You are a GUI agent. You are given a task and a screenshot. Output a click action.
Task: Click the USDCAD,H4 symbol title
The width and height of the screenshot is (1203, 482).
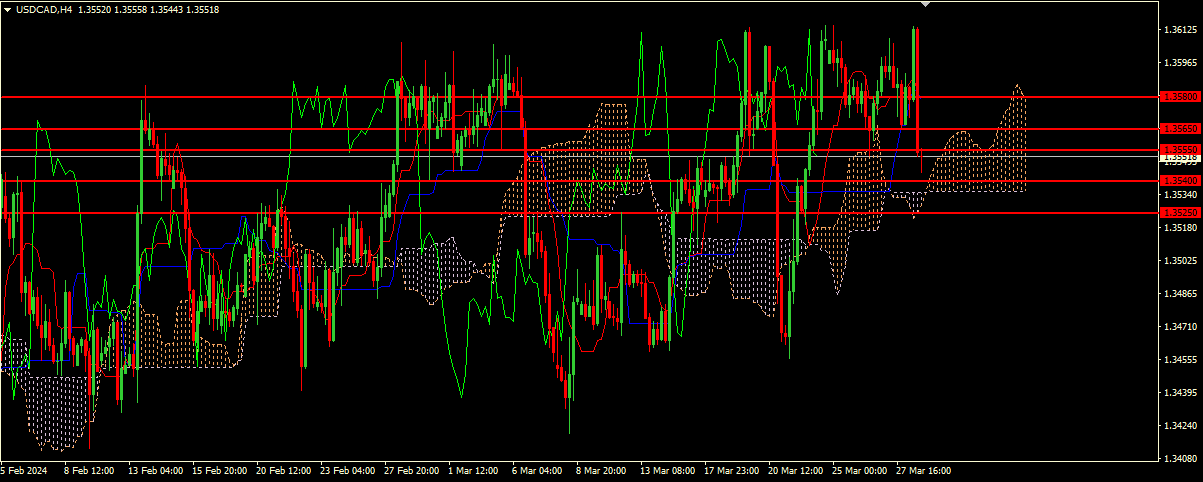point(44,9)
